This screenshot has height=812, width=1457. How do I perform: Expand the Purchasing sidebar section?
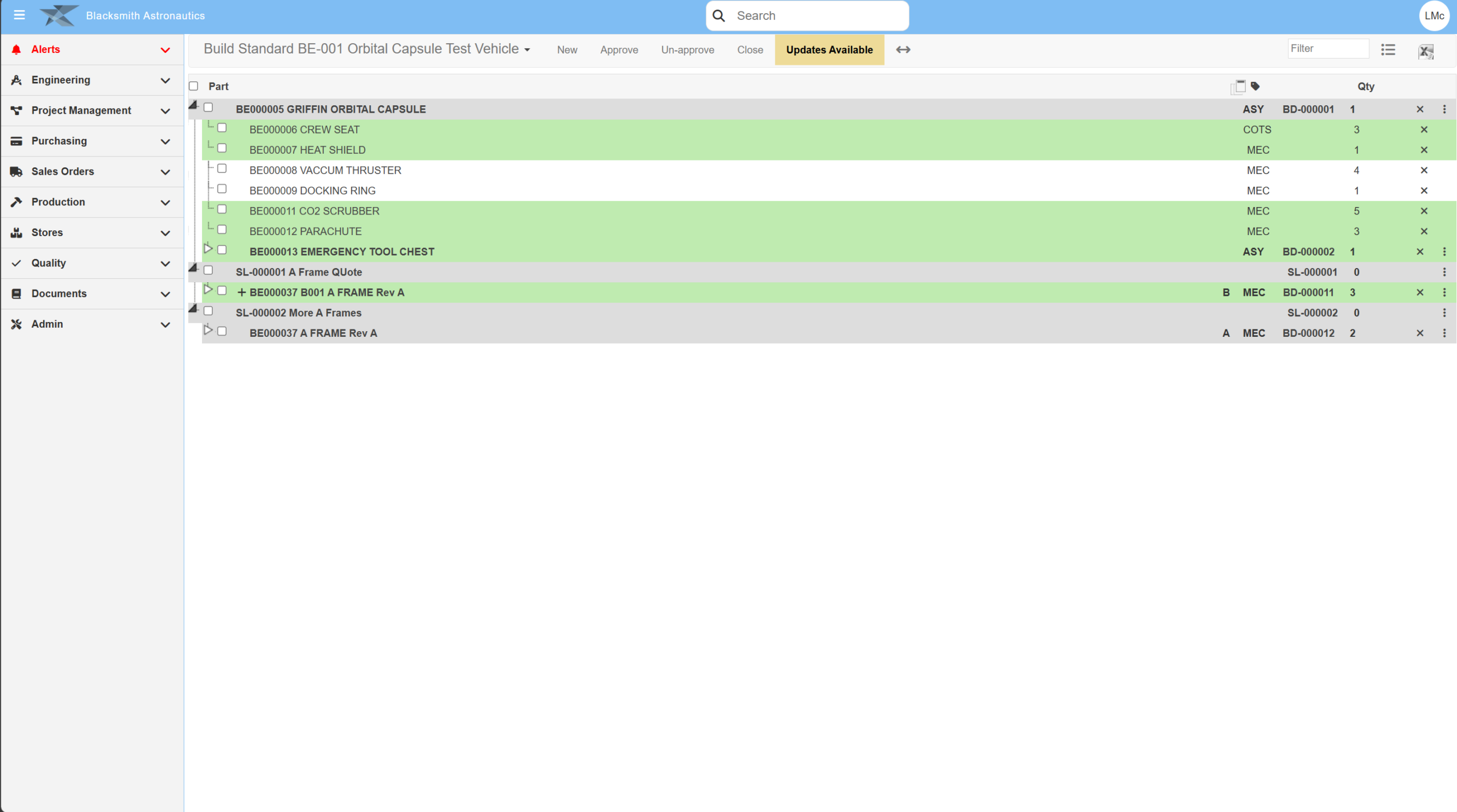coord(92,141)
